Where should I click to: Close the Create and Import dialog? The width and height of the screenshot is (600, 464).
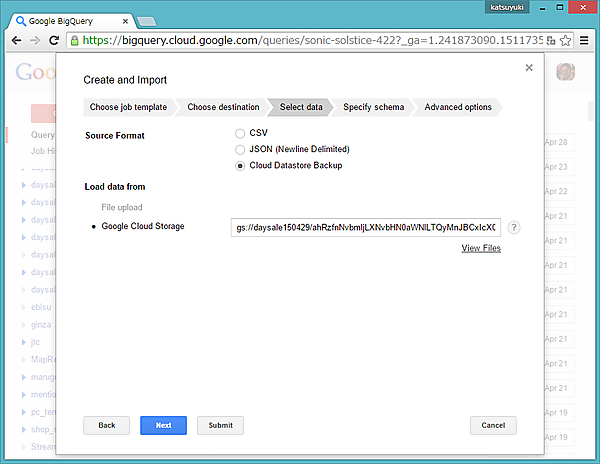529,68
